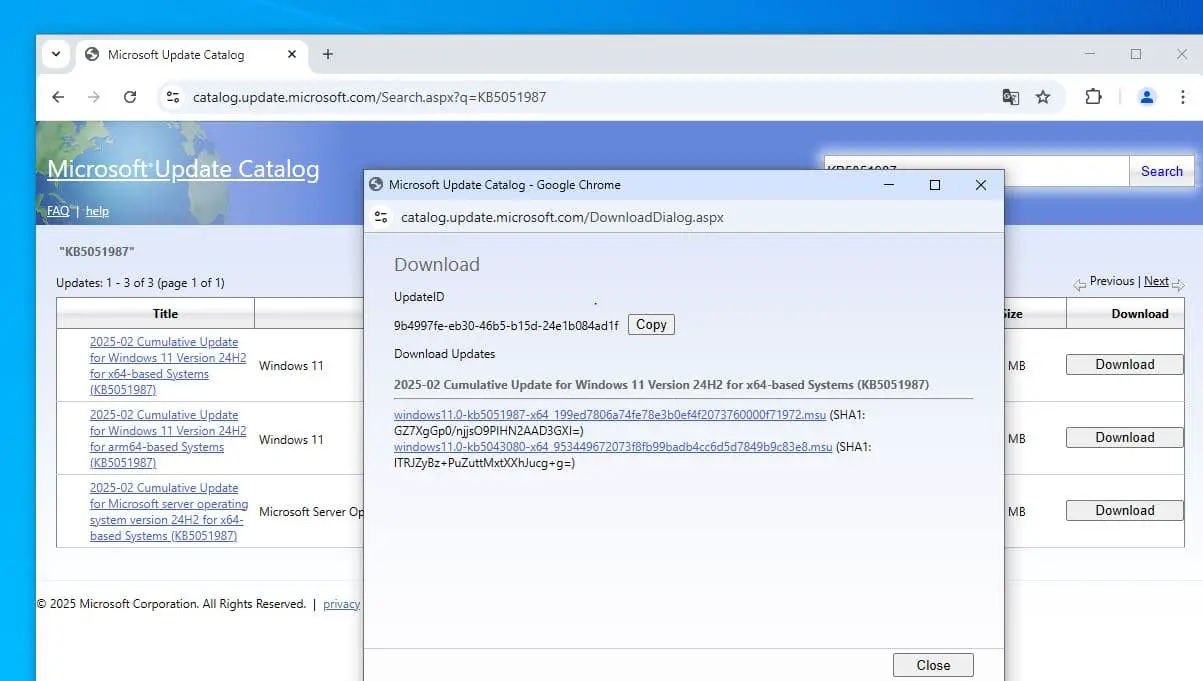Screen dimensions: 1203x681
Task: Click the translate page icon
Action: tap(1011, 97)
